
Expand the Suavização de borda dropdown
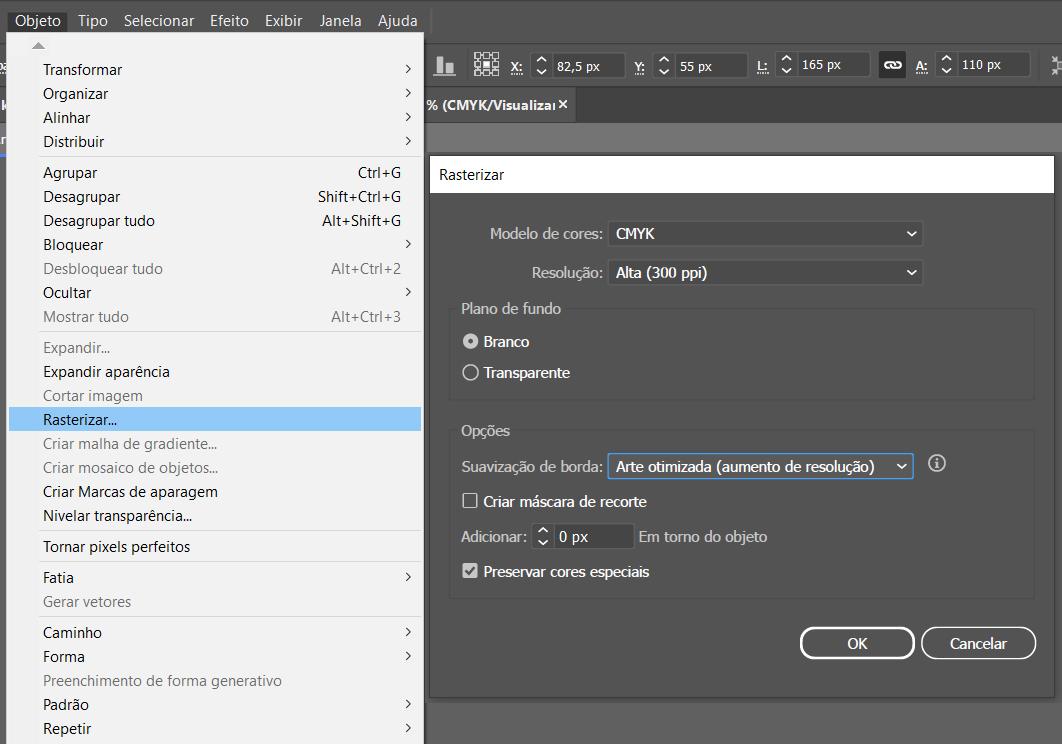760,466
